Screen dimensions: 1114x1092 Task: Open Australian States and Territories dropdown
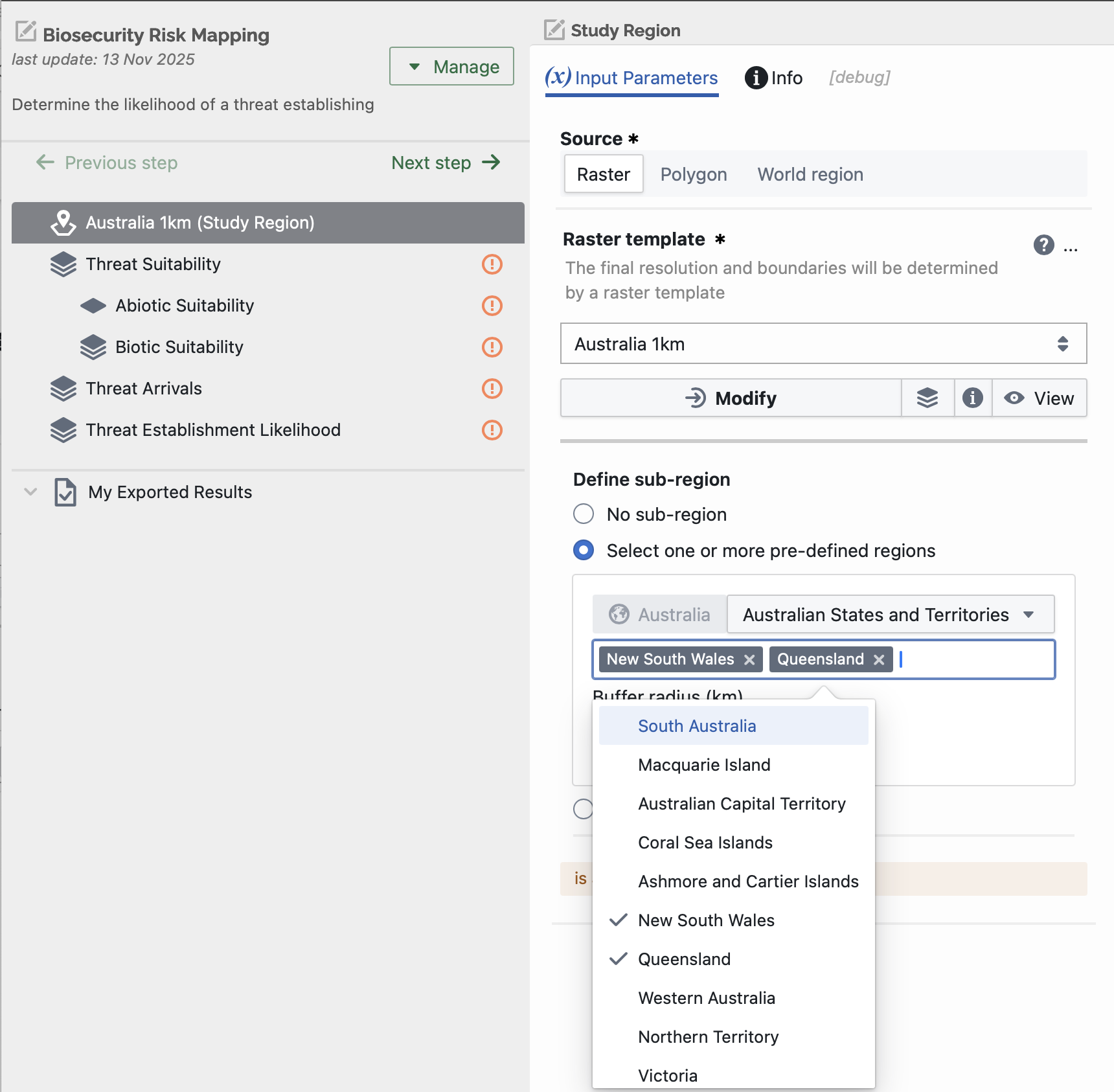click(890, 614)
